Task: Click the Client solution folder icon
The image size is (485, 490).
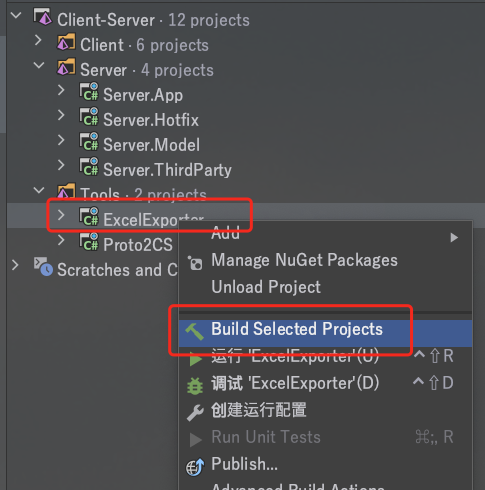Action: 66,42
